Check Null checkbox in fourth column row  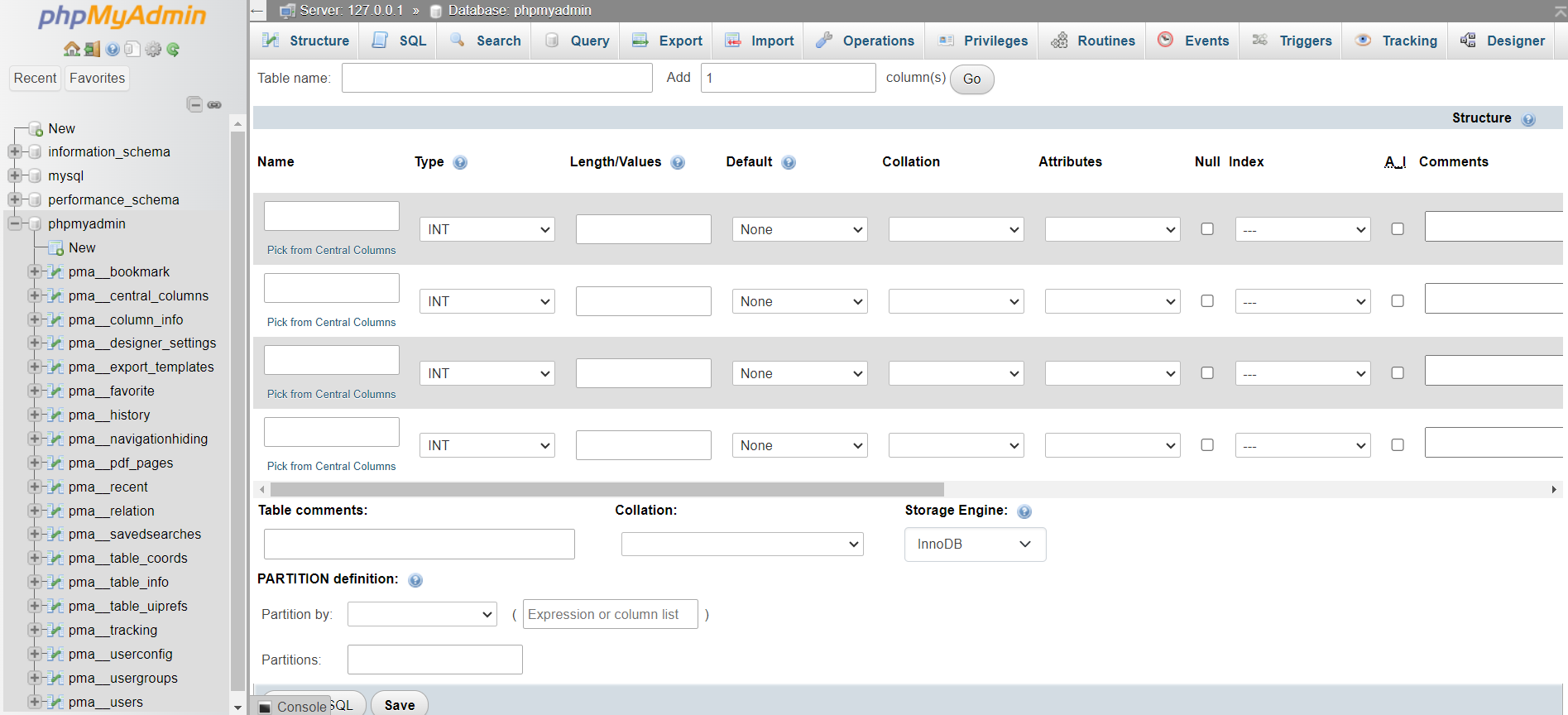pyautogui.click(x=1207, y=444)
